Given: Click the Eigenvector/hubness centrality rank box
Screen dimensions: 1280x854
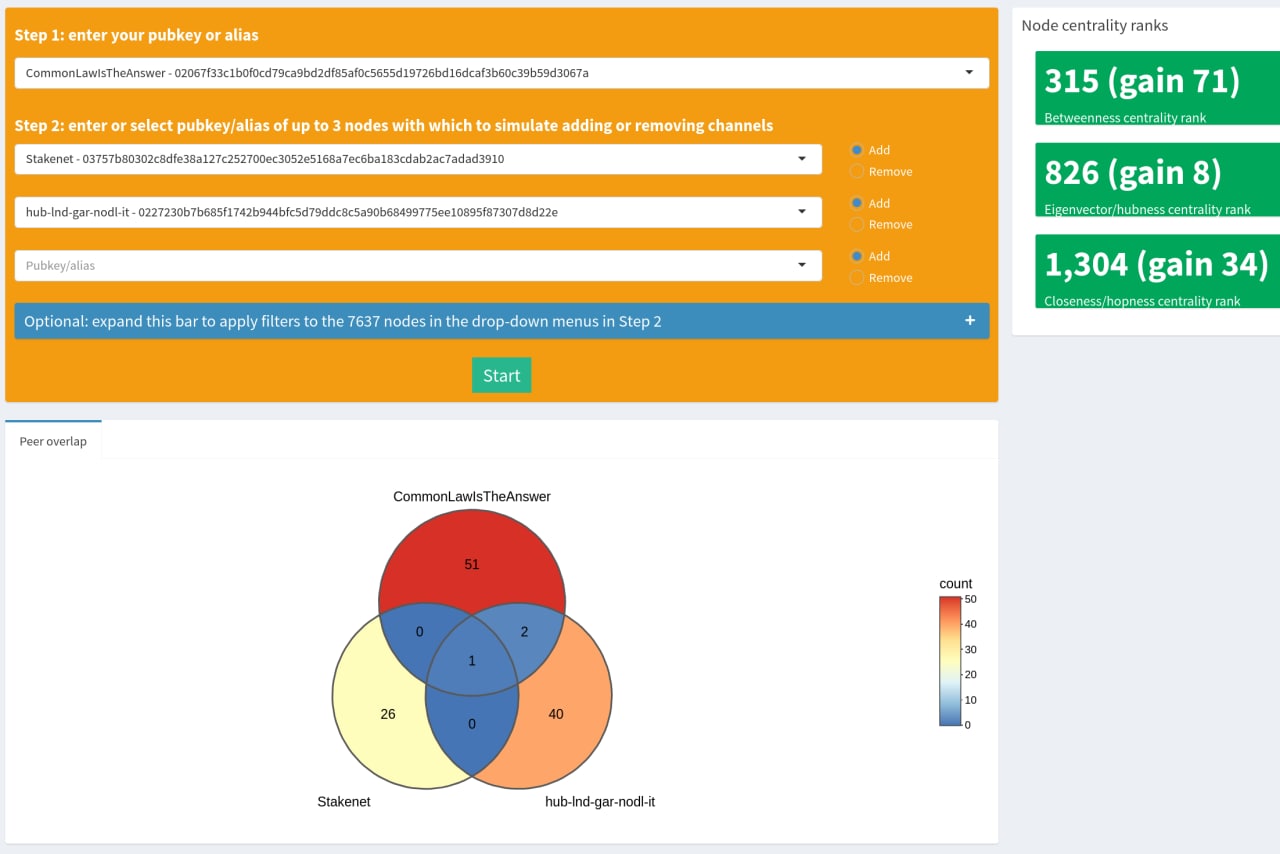Looking at the screenshot, I should [1157, 180].
